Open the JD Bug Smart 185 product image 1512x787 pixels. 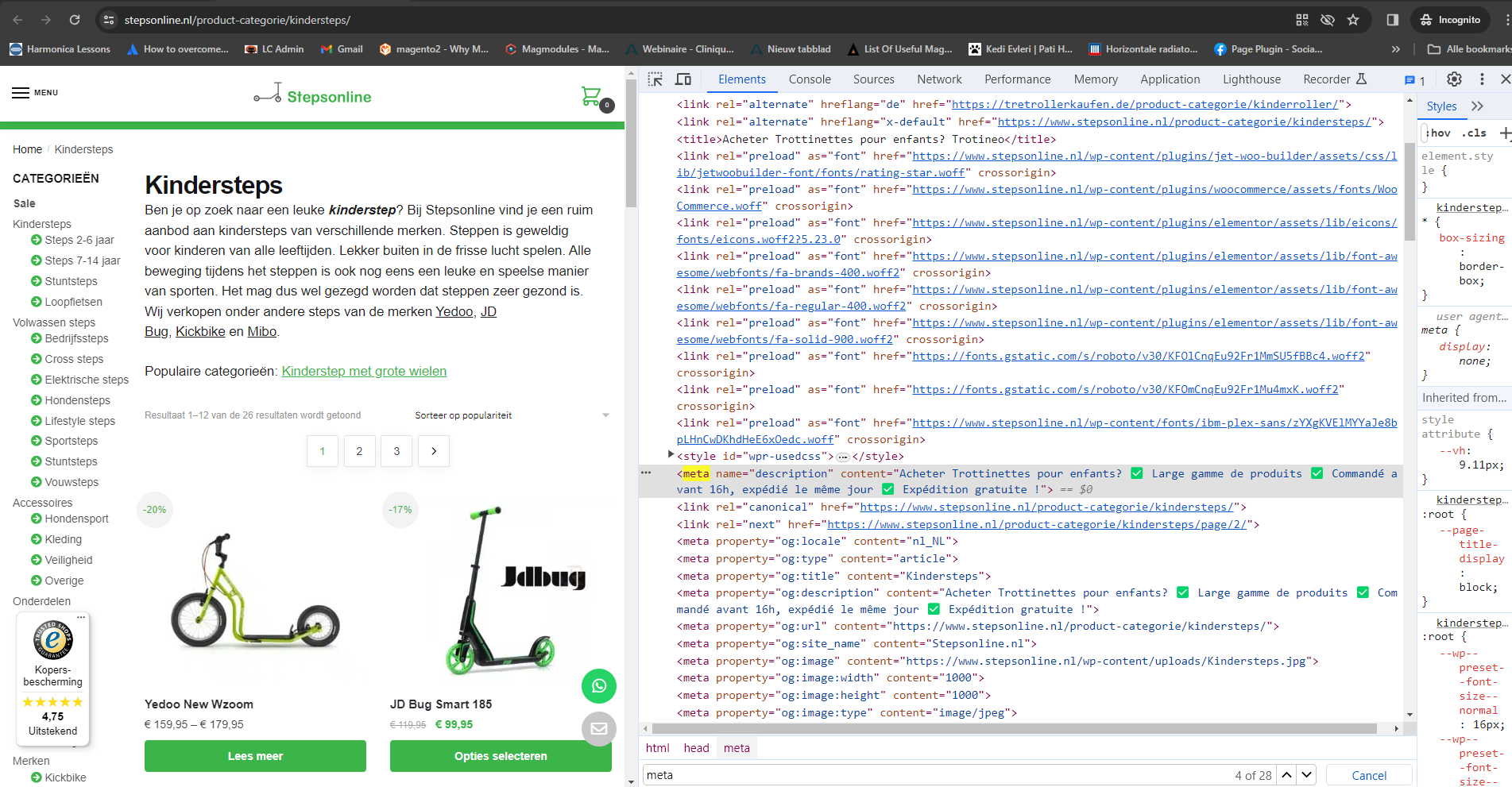point(501,592)
